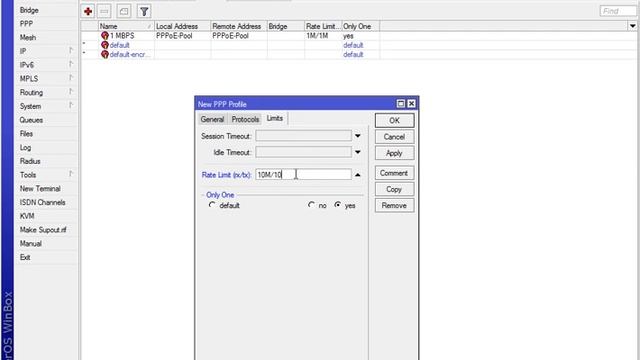The height and width of the screenshot is (360, 640).
Task: Sort by the Name column header
Action: 126,26
